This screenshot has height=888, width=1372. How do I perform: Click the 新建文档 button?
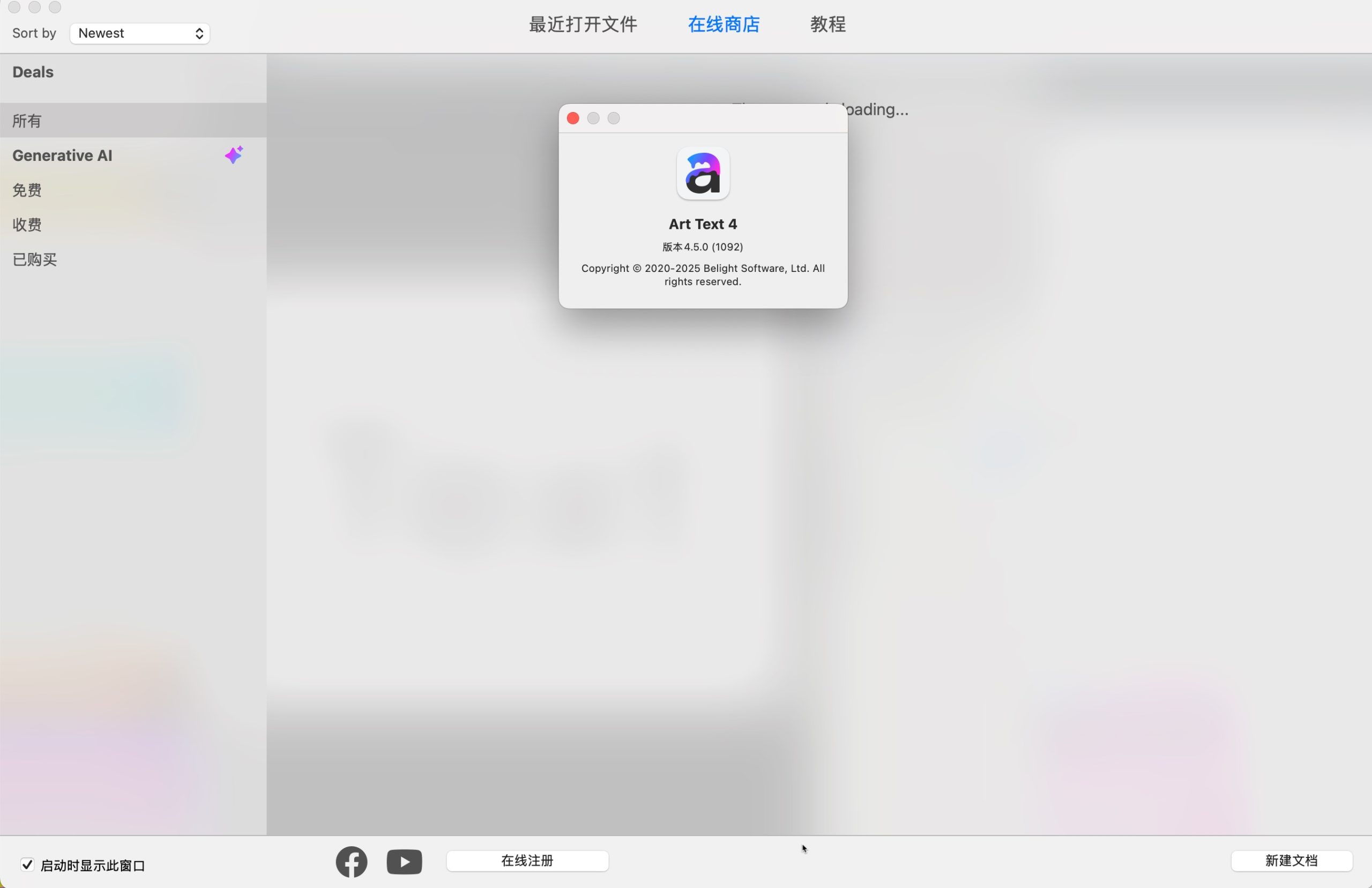1291,860
